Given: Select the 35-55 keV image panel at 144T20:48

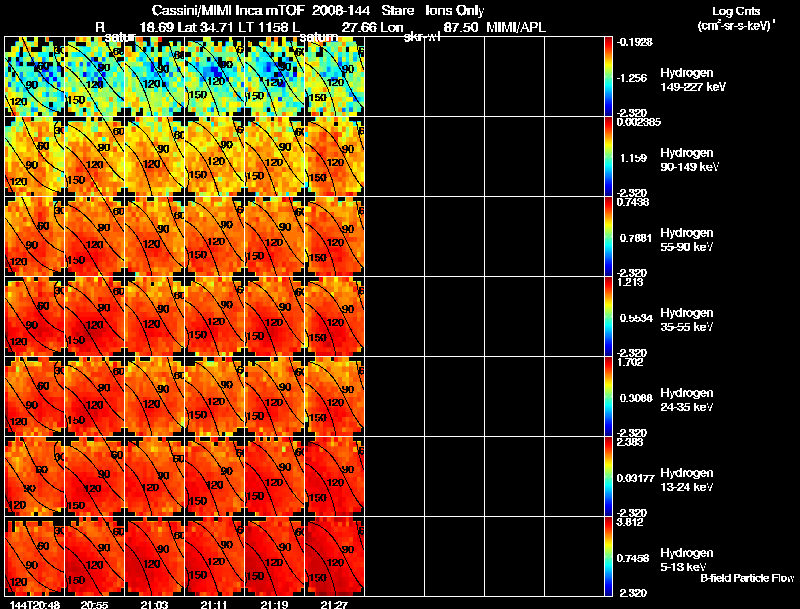Looking at the screenshot, I should pos(34,317).
